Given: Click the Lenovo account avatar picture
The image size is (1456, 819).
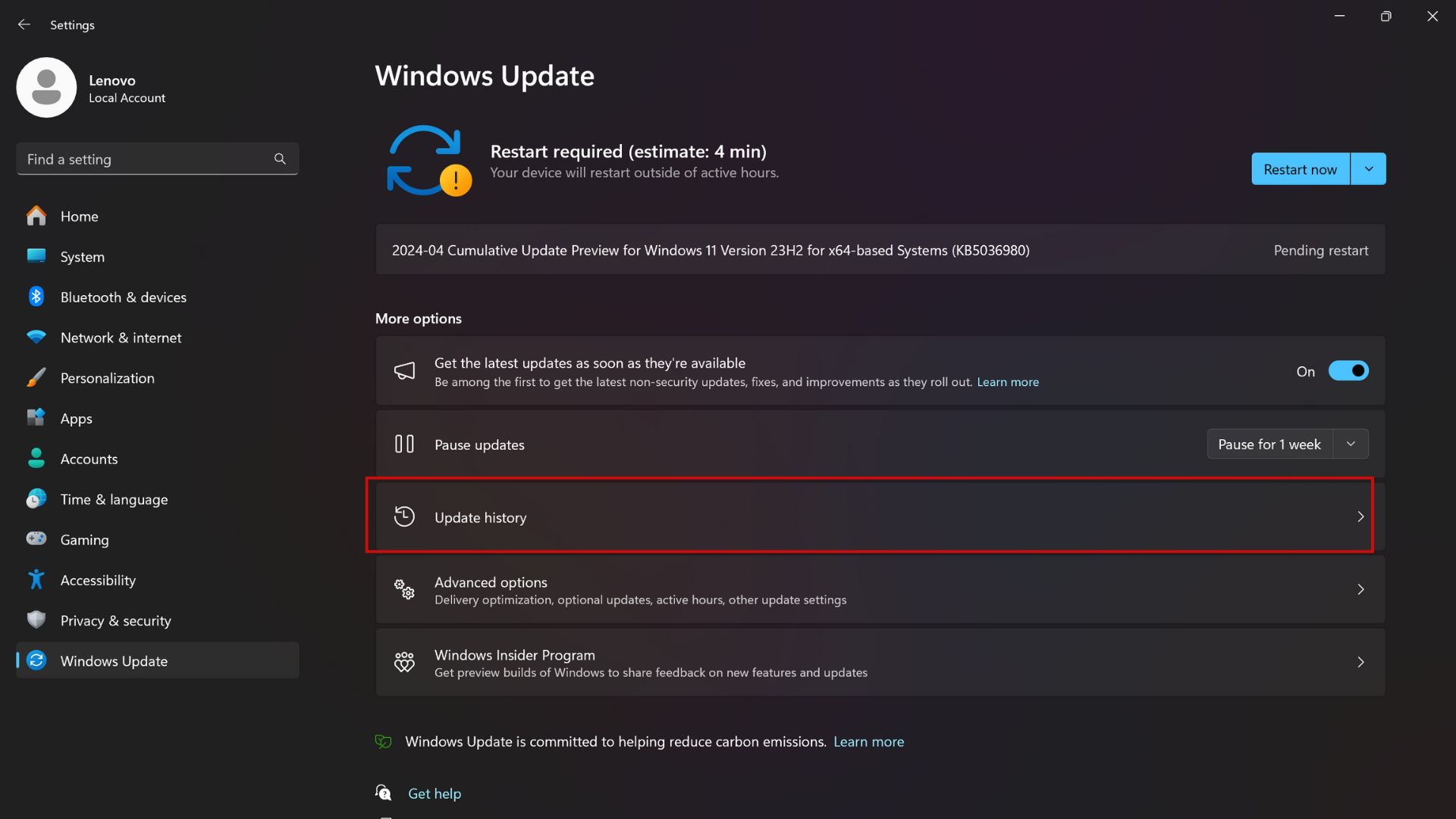Looking at the screenshot, I should (46, 88).
